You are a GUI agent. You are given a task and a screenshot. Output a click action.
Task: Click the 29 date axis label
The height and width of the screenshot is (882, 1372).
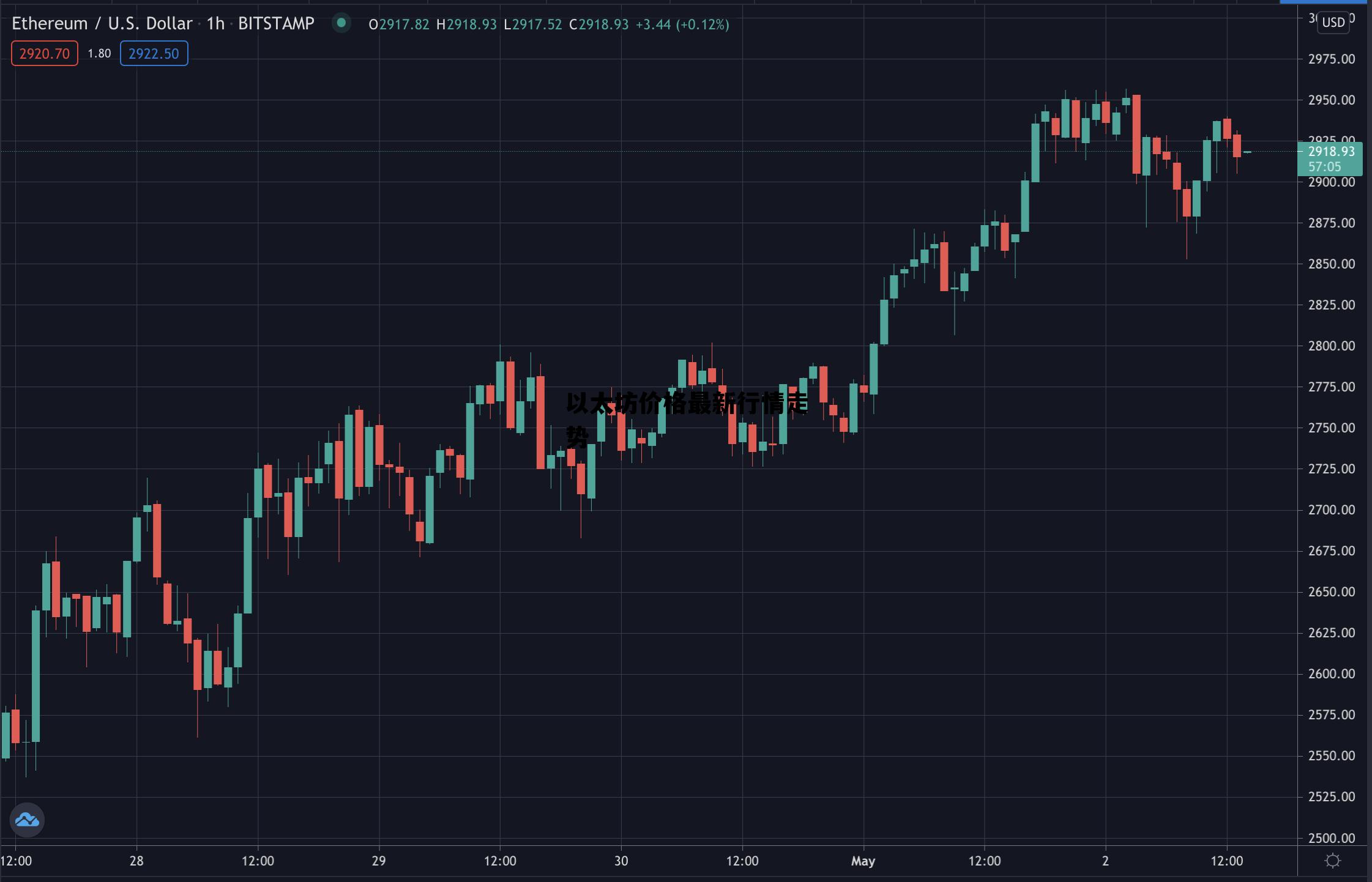point(379,861)
